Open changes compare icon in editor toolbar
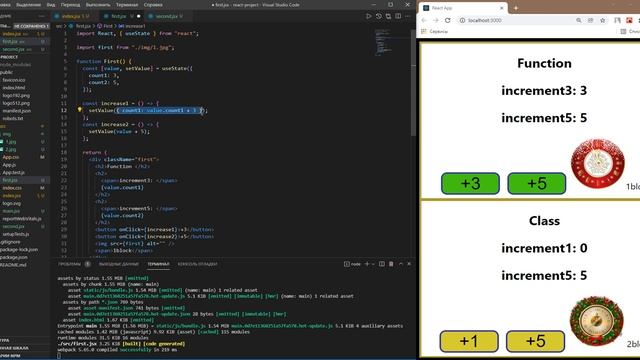The image size is (640, 360). coord(388,16)
